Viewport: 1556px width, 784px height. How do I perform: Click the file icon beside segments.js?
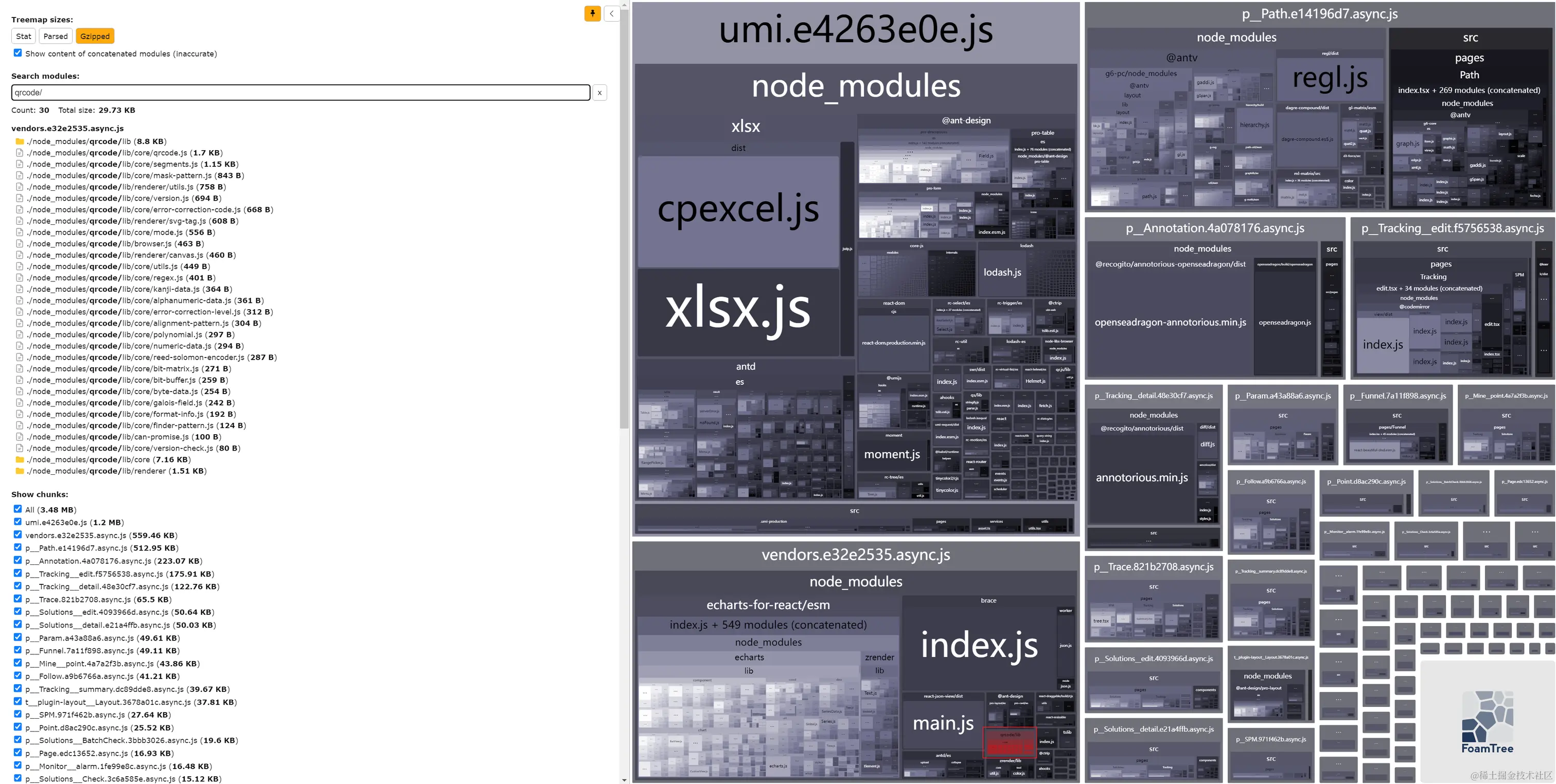tap(20, 164)
